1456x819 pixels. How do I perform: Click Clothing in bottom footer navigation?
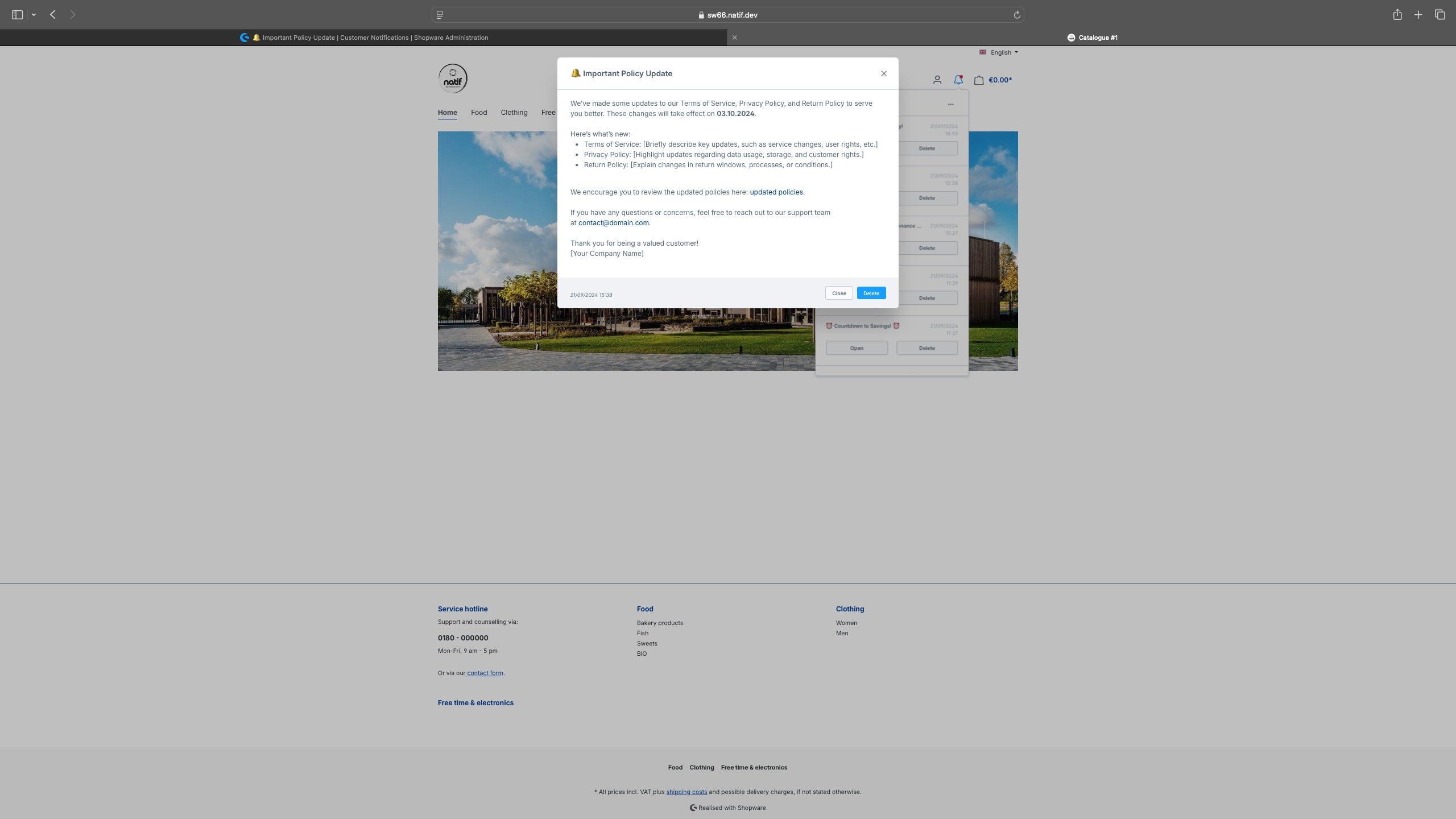pyautogui.click(x=701, y=767)
